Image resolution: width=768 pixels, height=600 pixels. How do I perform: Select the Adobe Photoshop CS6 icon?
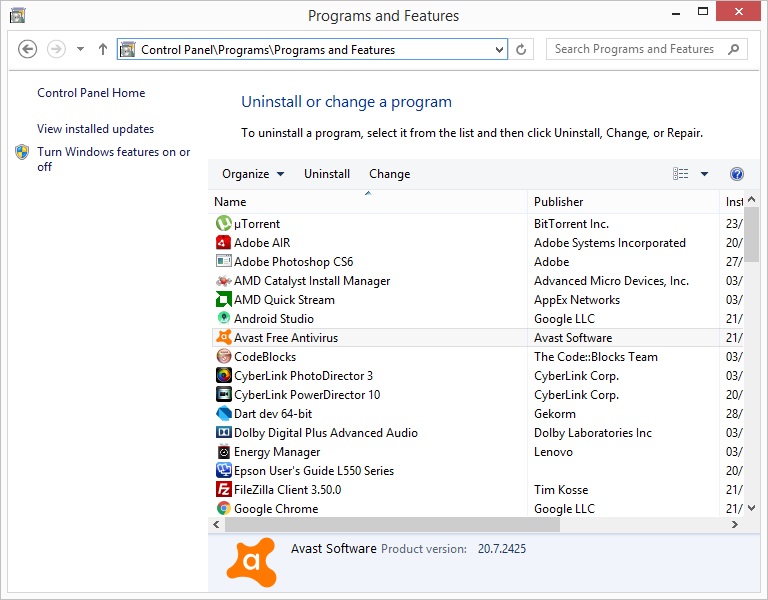pyautogui.click(x=223, y=261)
